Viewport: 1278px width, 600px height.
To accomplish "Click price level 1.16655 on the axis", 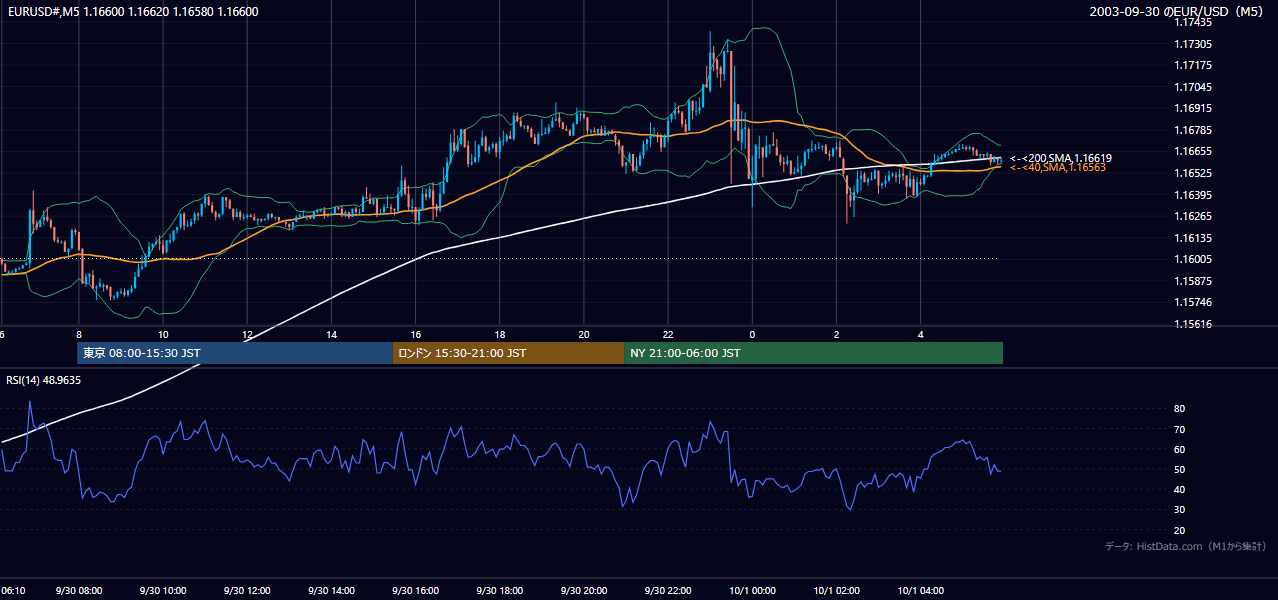I will [1192, 151].
